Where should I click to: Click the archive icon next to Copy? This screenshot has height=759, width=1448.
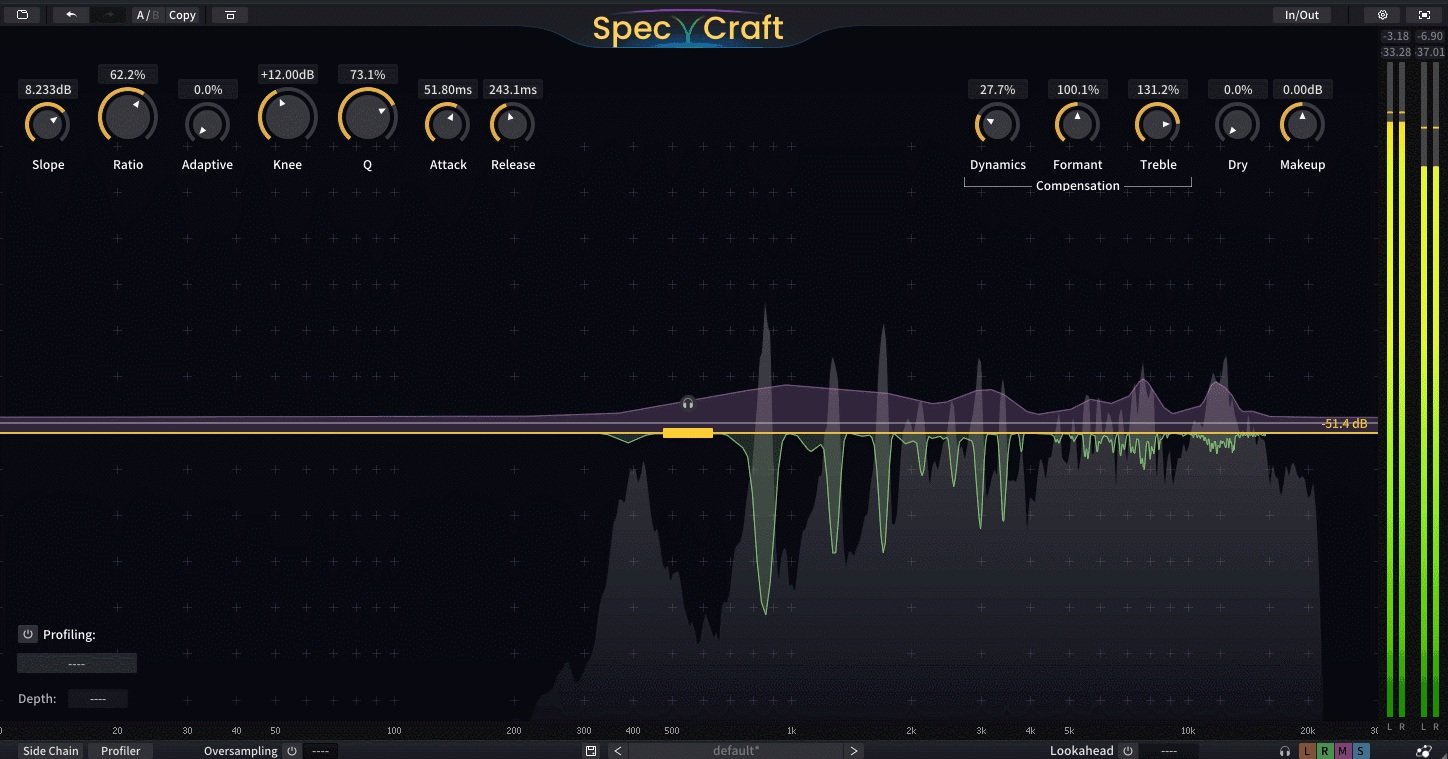(x=230, y=15)
